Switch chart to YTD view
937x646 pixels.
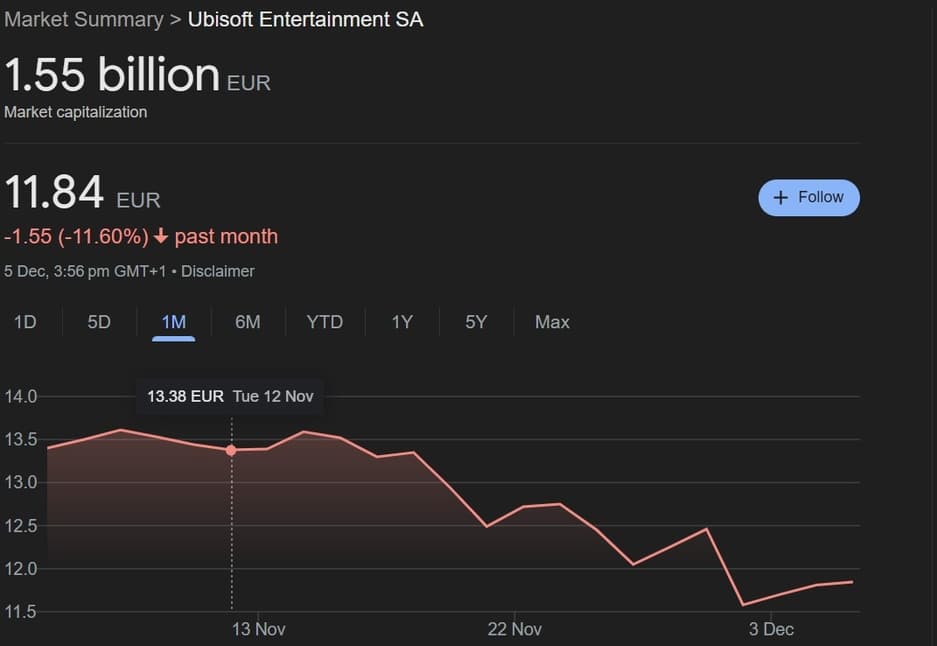pos(325,322)
